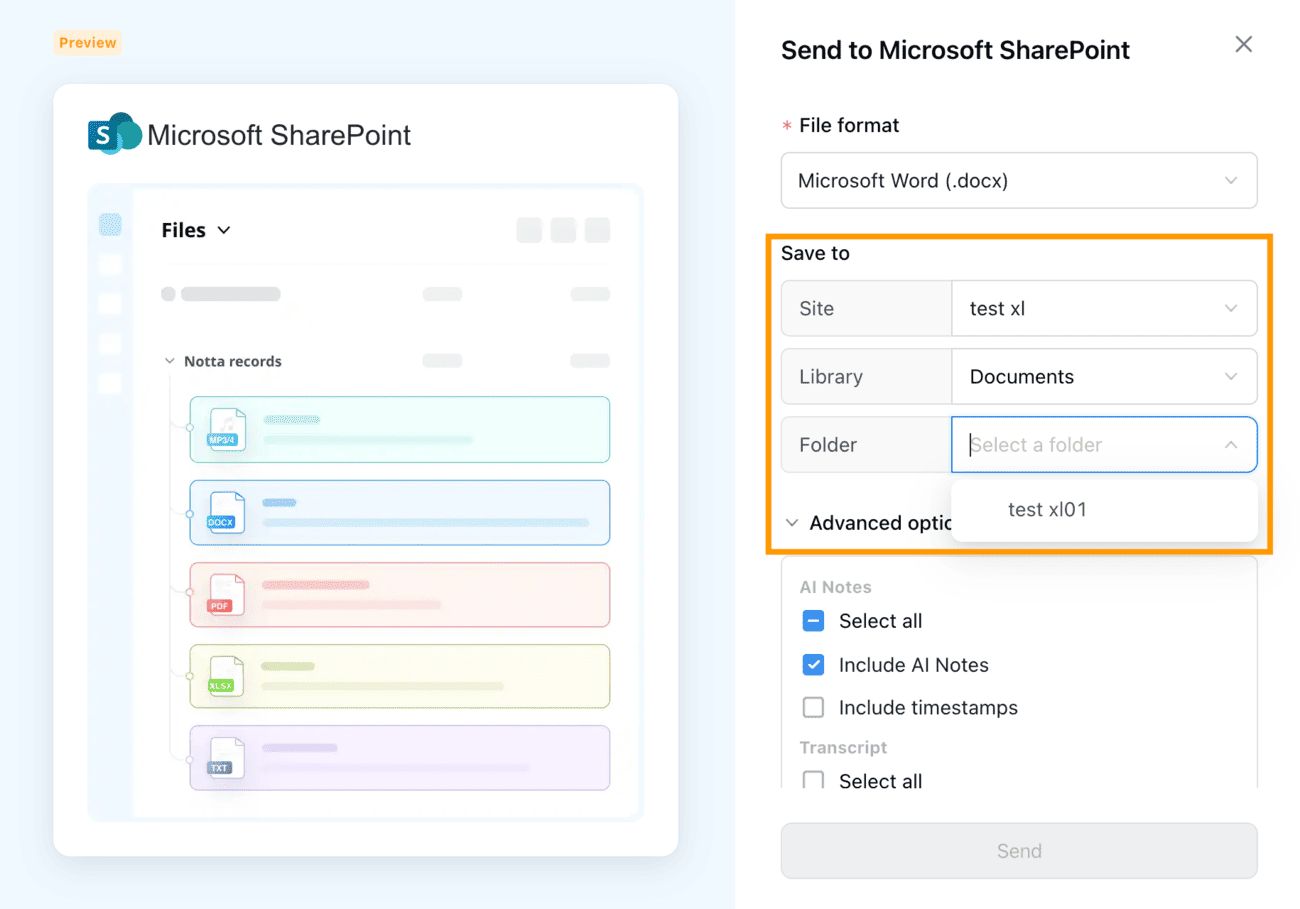Click the Folder field label
This screenshot has width=1300, height=909.
tap(828, 445)
